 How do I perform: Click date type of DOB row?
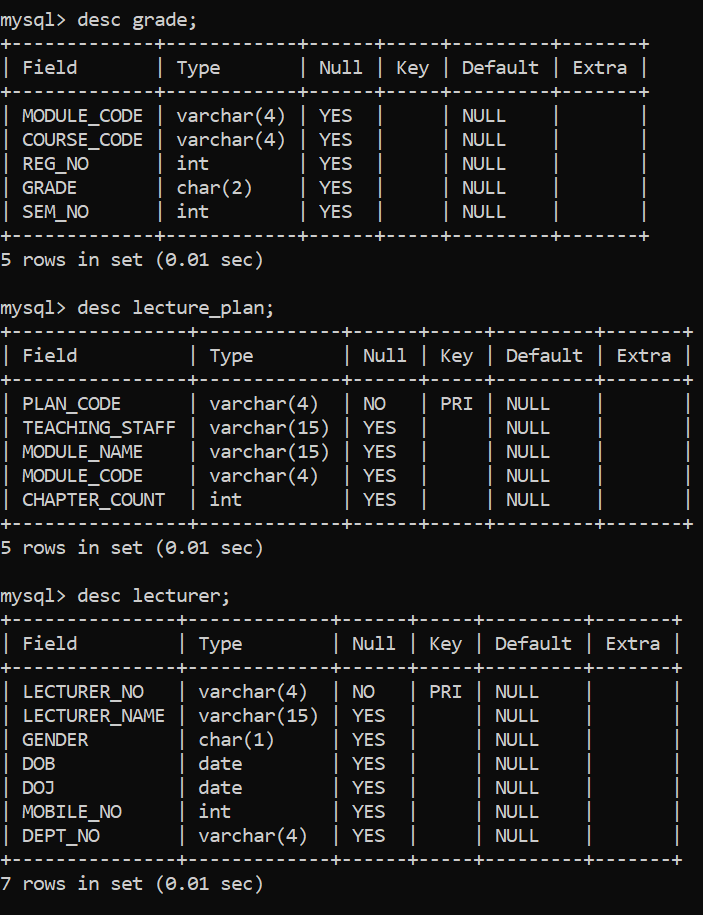(220, 763)
